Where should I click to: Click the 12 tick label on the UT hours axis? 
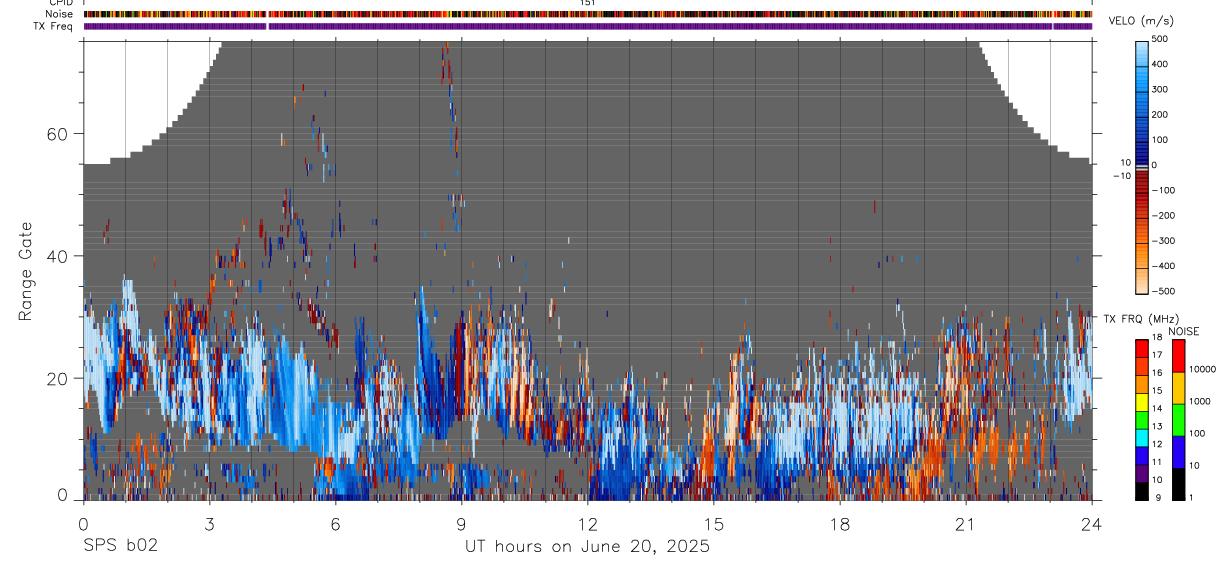tap(587, 523)
